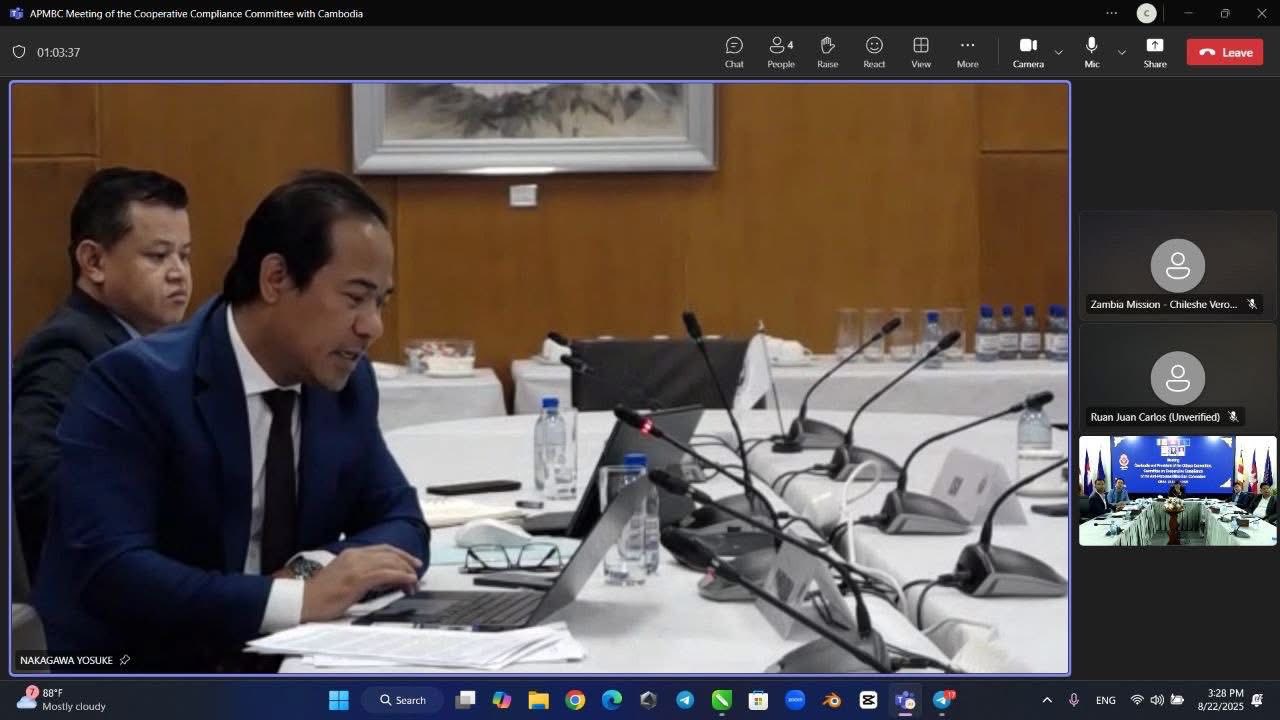Unpin the NAKAGAWA YOSUKE video
This screenshot has width=1280, height=720.
(x=125, y=660)
